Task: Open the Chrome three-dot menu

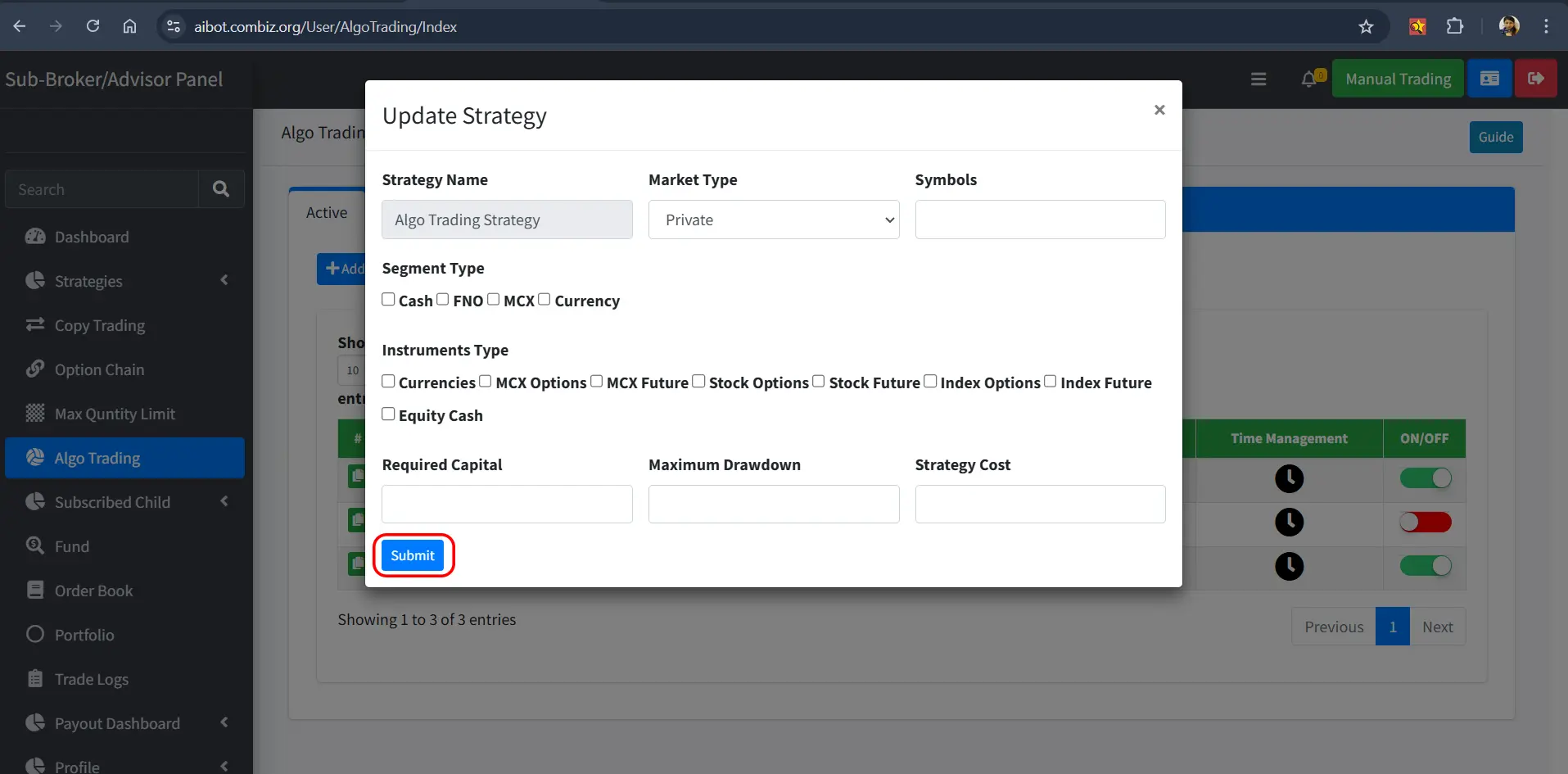Action: (1546, 26)
